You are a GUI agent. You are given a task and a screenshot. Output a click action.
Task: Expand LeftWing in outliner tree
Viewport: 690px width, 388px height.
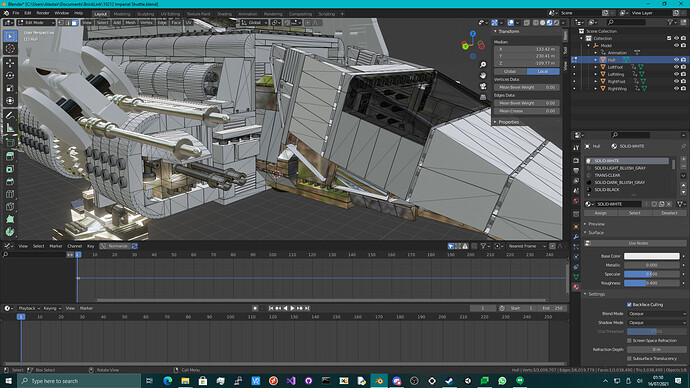(x=596, y=74)
